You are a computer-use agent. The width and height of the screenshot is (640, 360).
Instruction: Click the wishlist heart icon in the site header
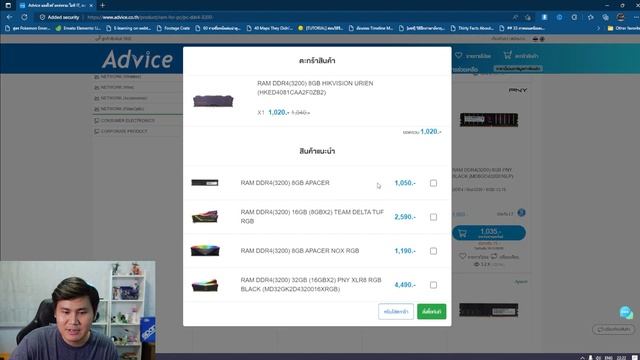(x=458, y=55)
